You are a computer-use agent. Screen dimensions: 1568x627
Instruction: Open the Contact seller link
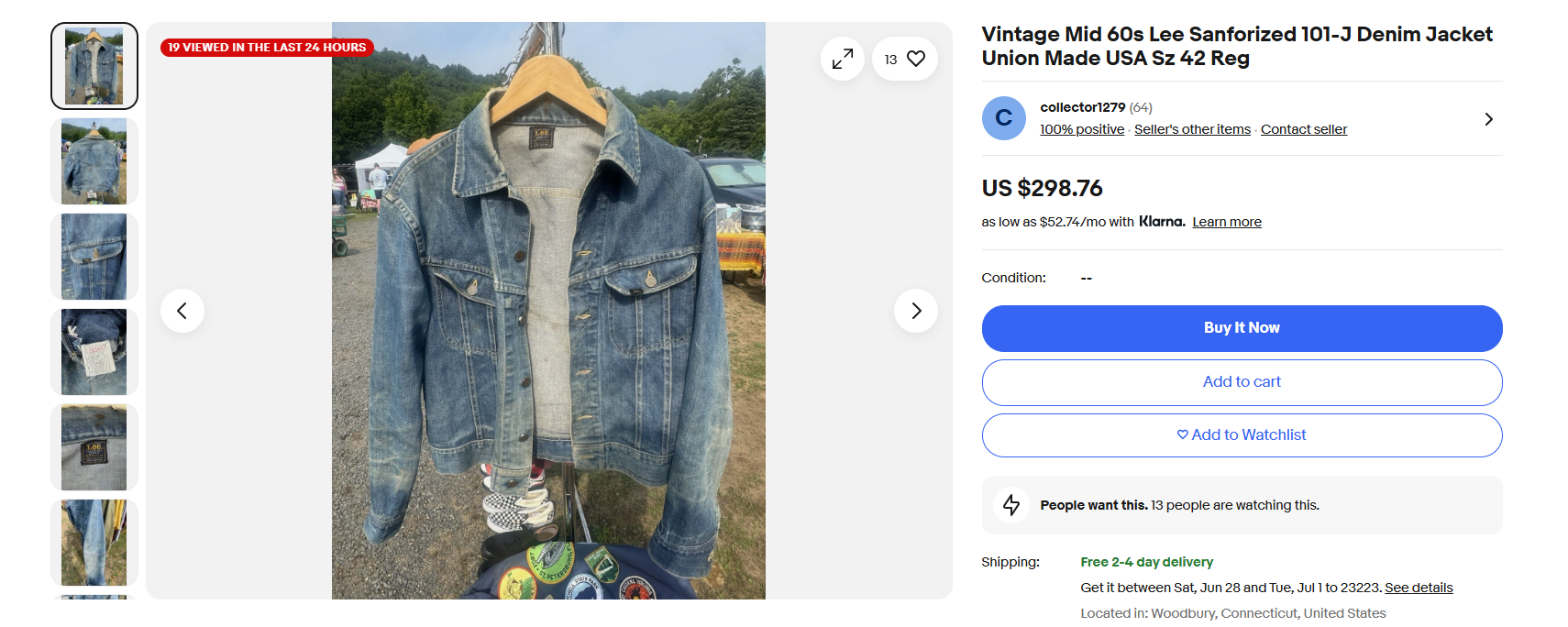(1303, 128)
